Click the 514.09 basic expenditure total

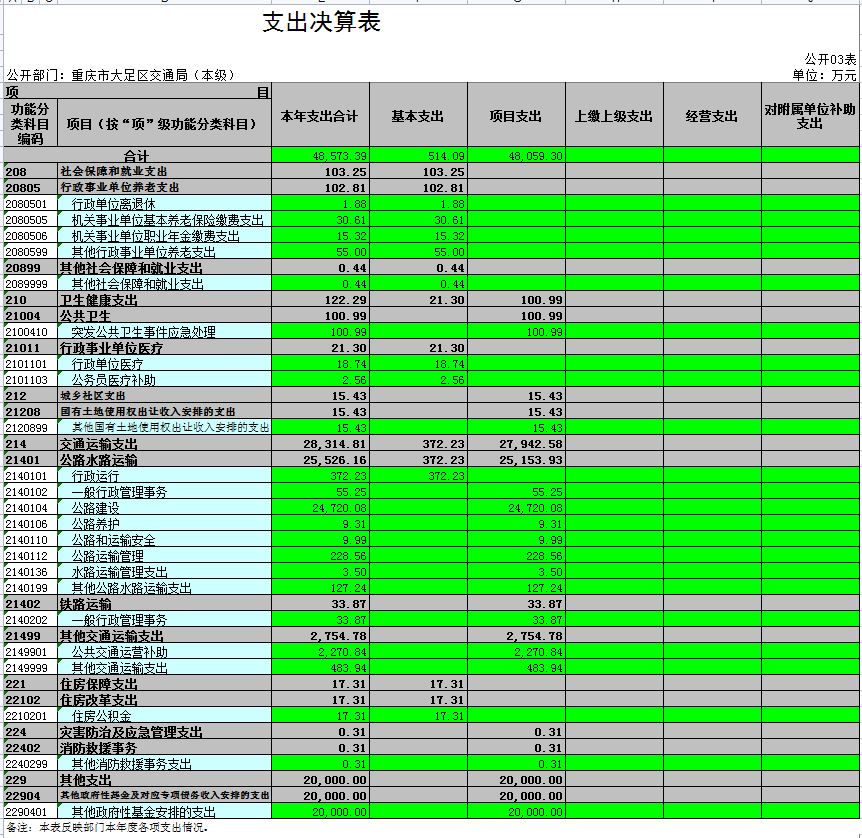(x=446, y=156)
